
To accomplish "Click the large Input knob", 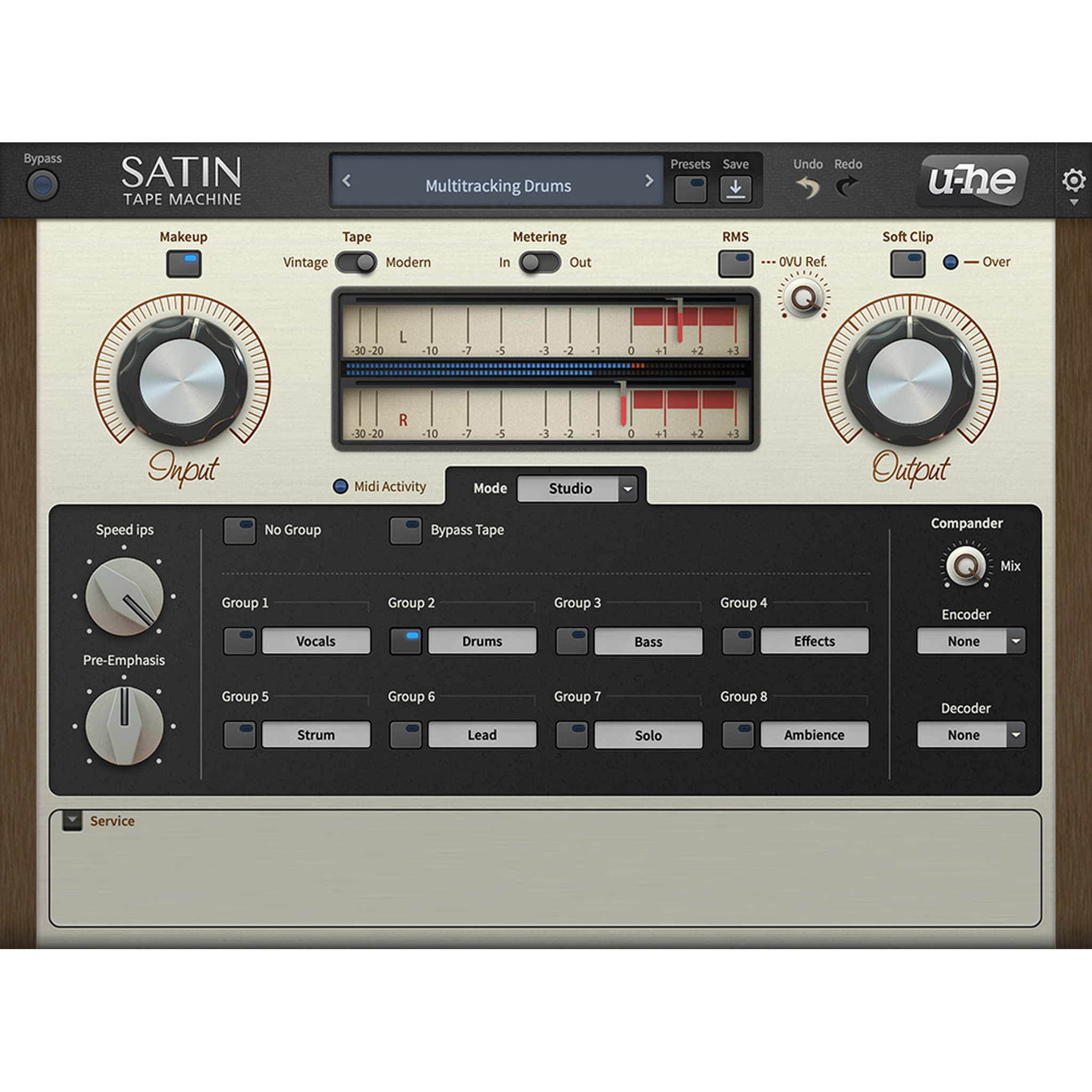I will tap(182, 381).
